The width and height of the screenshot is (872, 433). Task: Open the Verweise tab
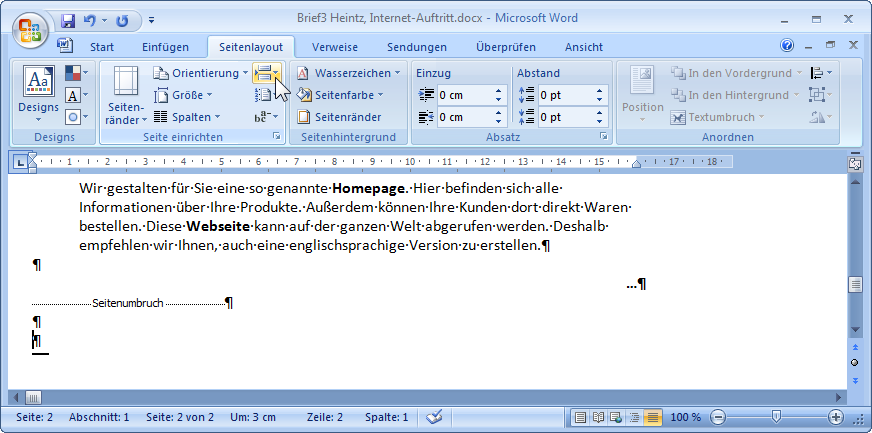335,47
